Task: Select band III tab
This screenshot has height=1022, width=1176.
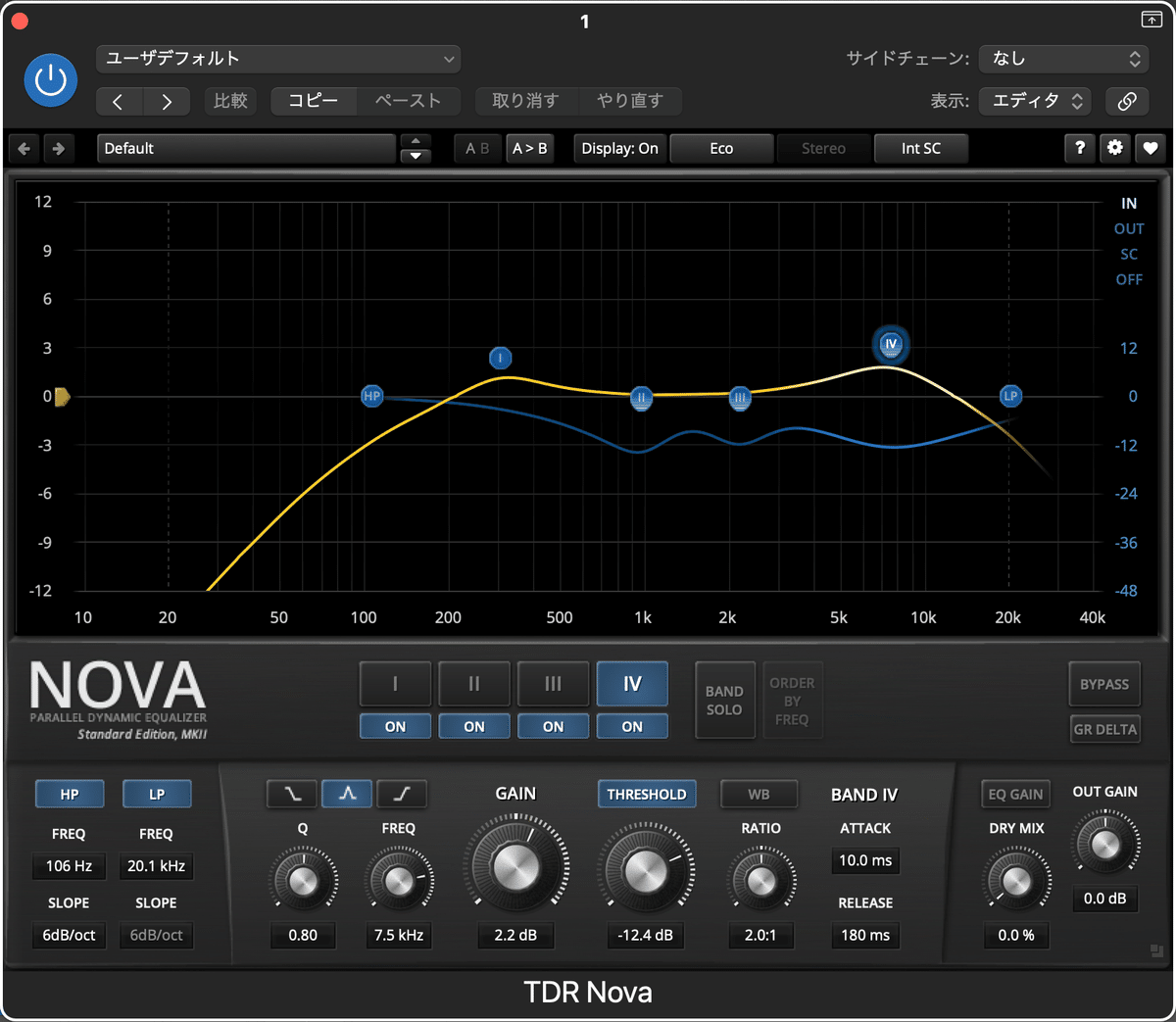Action: coord(554,684)
